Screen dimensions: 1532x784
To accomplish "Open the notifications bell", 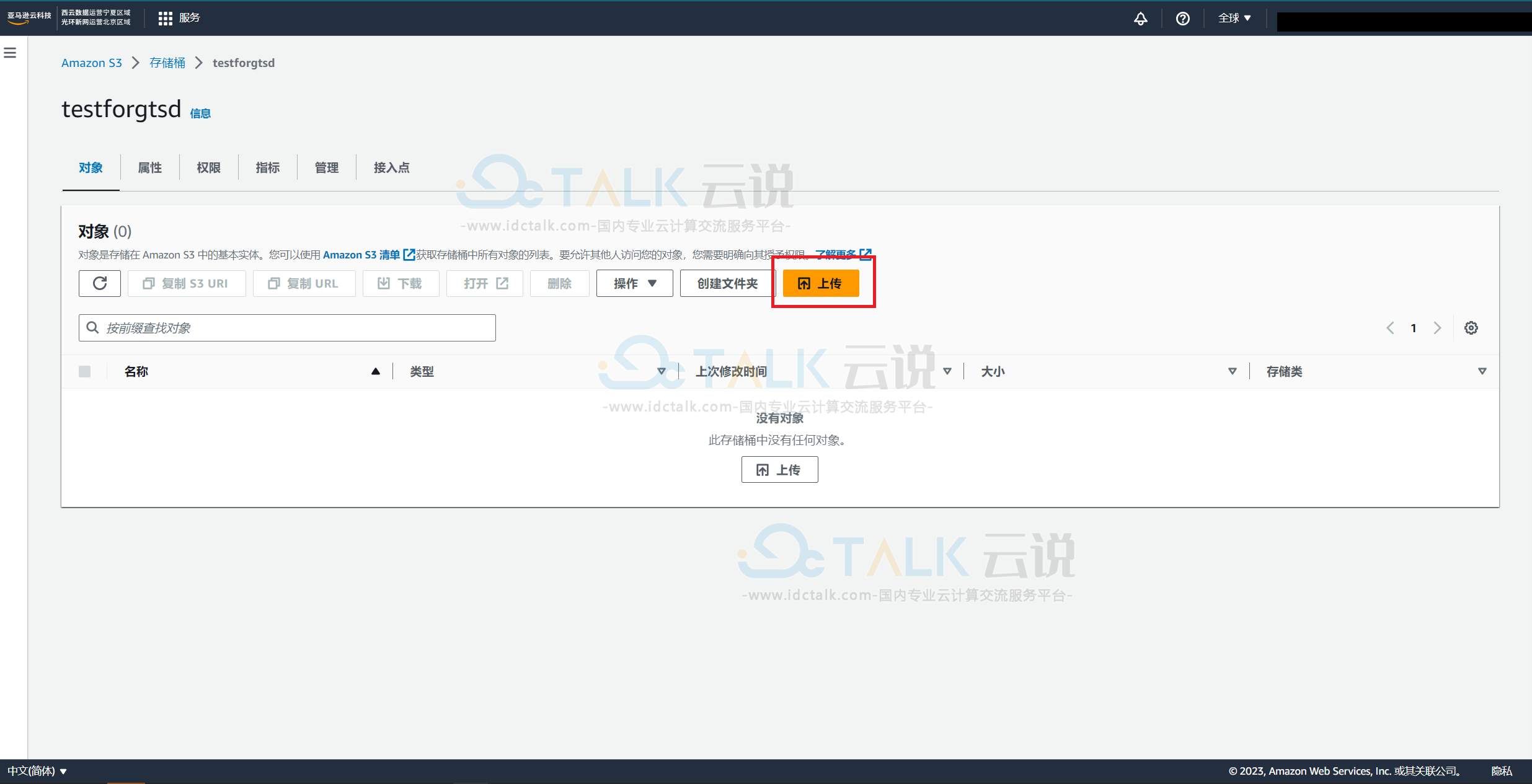I will (1140, 19).
